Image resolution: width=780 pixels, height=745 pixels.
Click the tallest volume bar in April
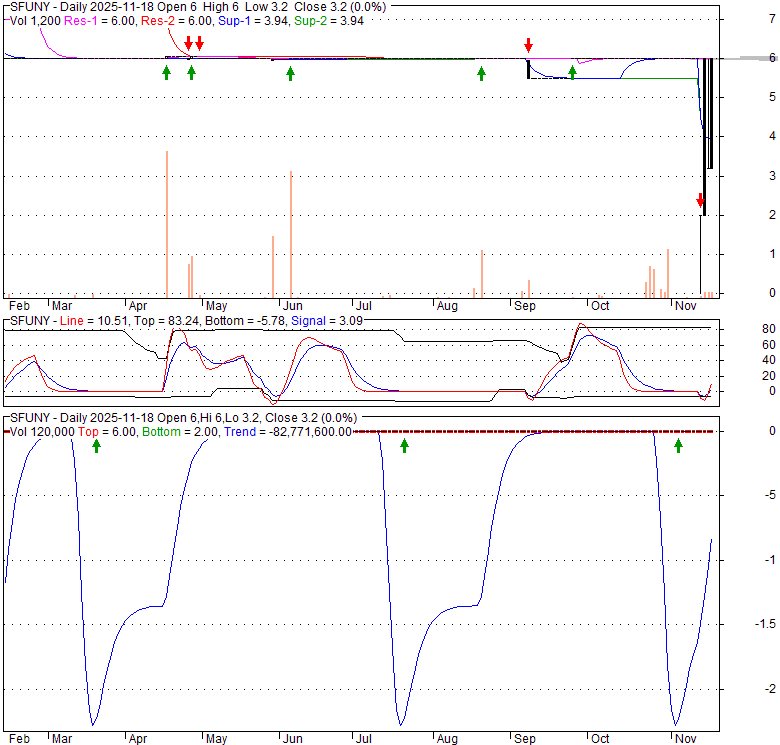point(167,224)
